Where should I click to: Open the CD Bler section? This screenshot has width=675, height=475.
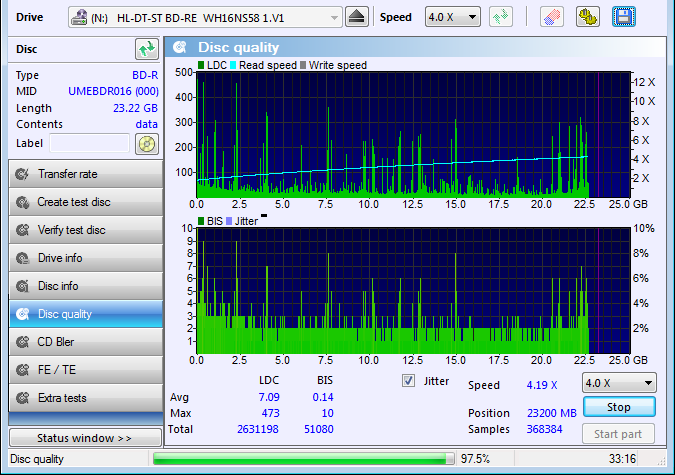click(86, 342)
